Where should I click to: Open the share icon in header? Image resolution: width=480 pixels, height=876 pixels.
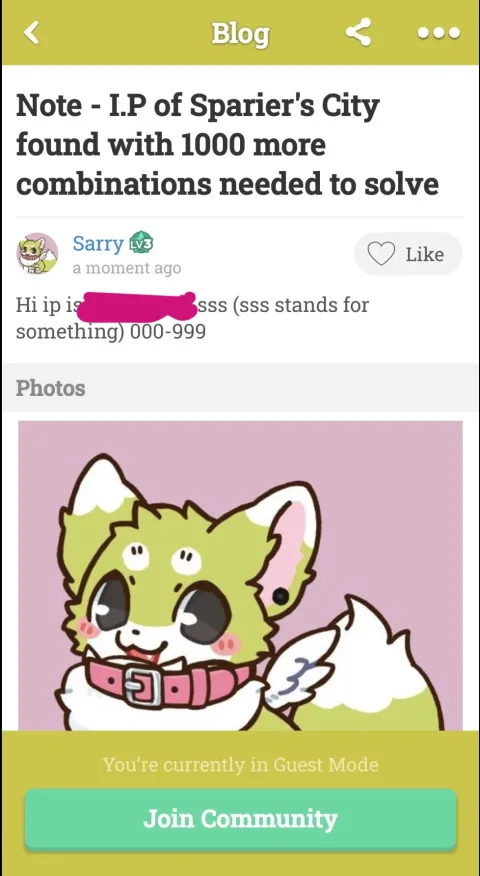tap(358, 32)
